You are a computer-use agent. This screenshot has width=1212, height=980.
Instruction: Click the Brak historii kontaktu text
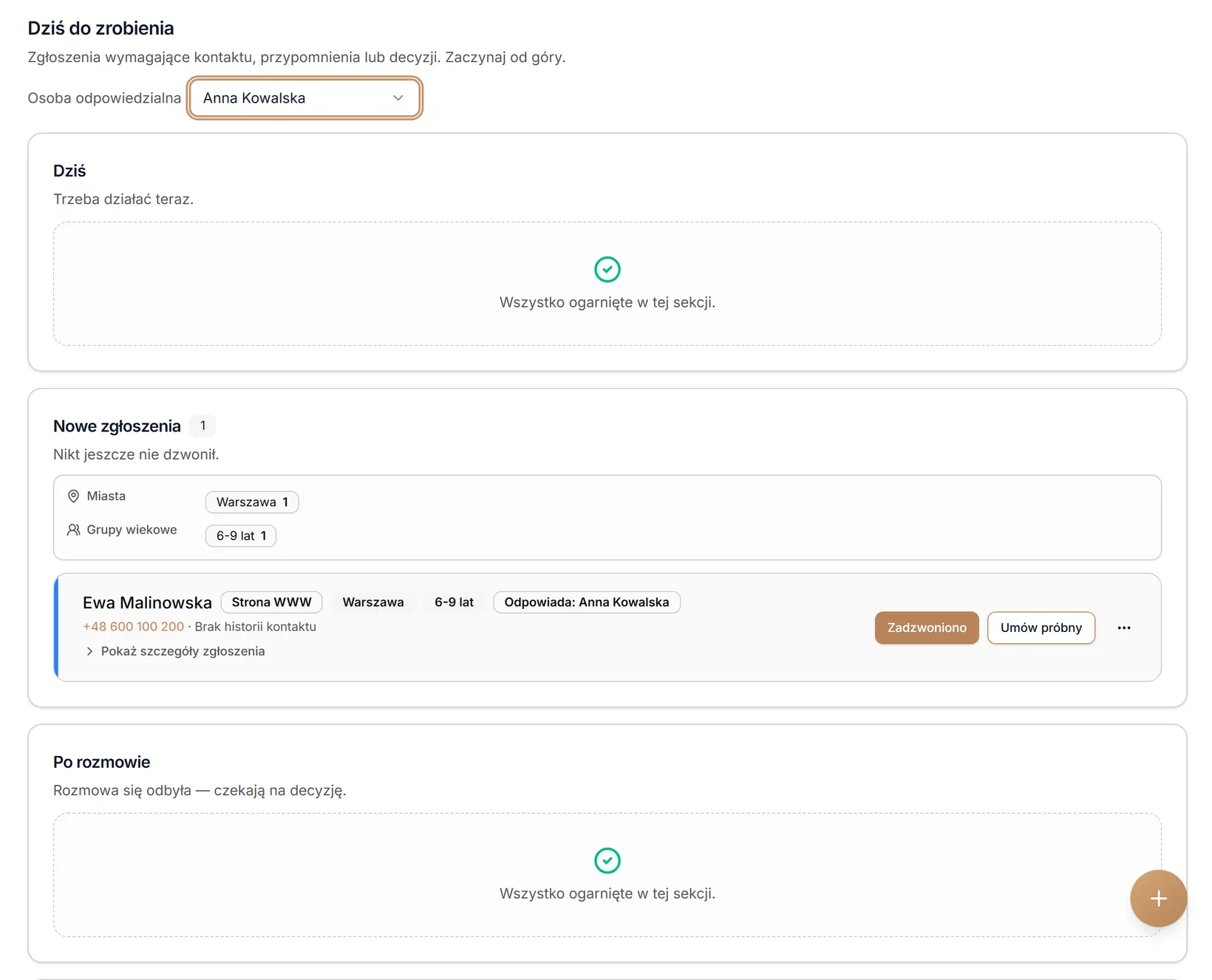click(255, 627)
